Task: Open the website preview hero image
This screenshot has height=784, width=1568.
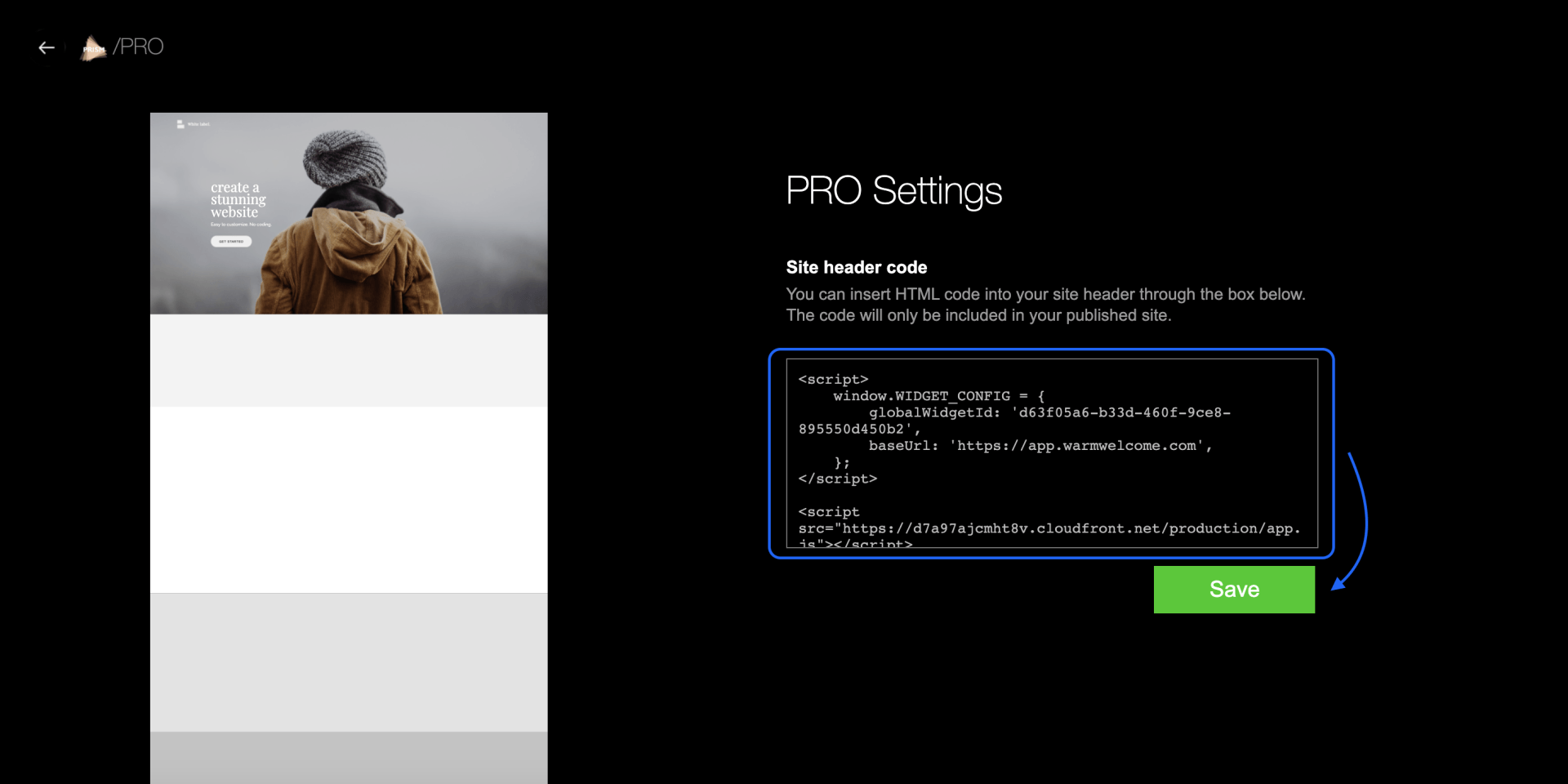Action: click(x=349, y=213)
